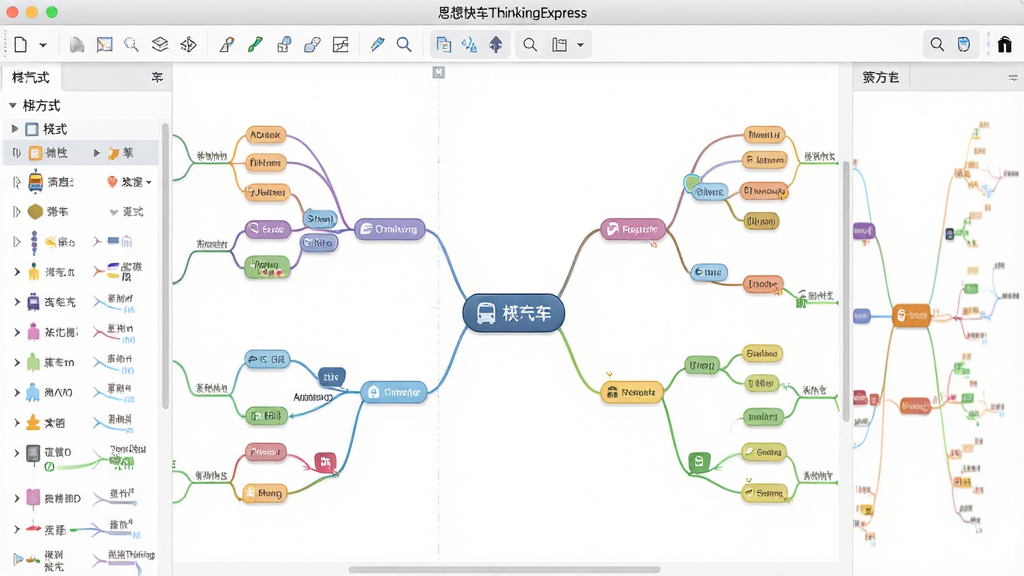Click the orange Acueek topic node
This screenshot has height=576, width=1024.
[266, 135]
